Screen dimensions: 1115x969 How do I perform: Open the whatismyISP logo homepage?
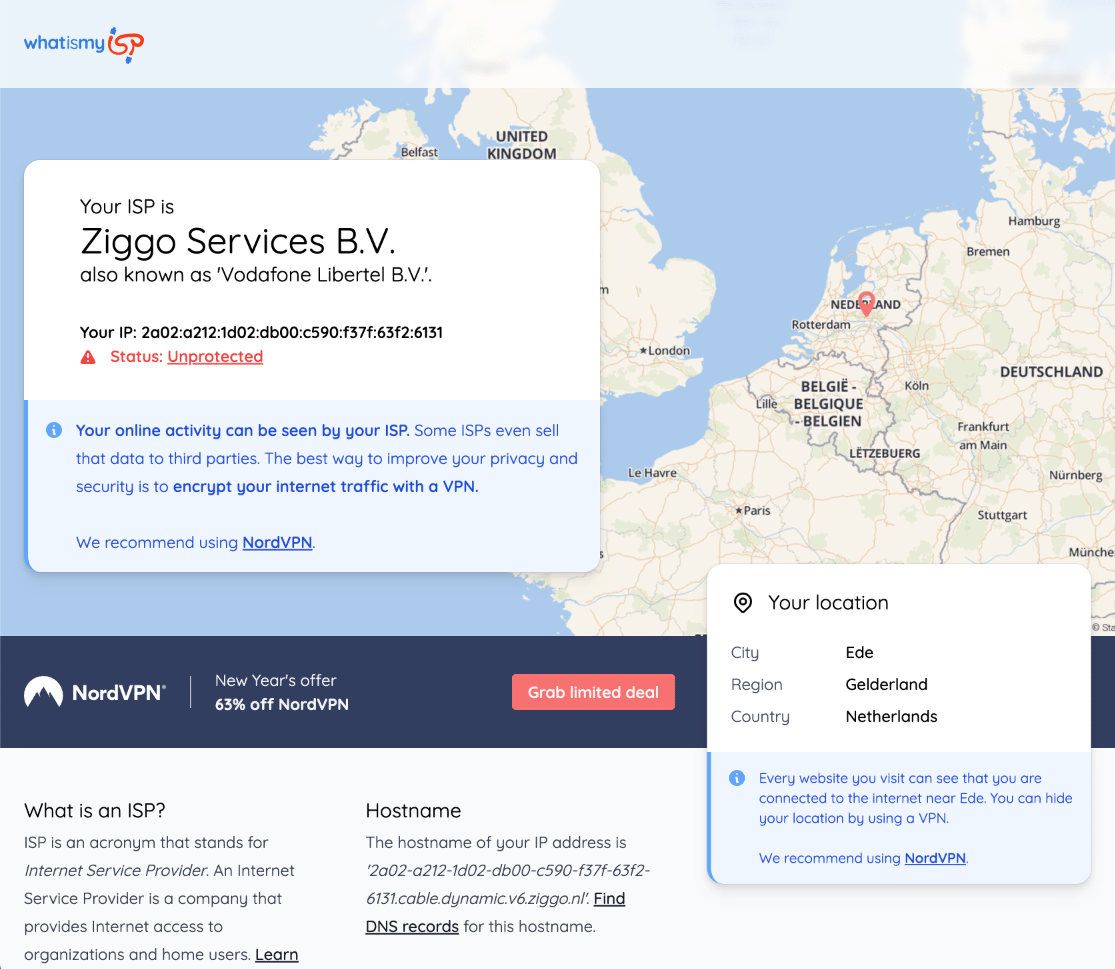84,44
